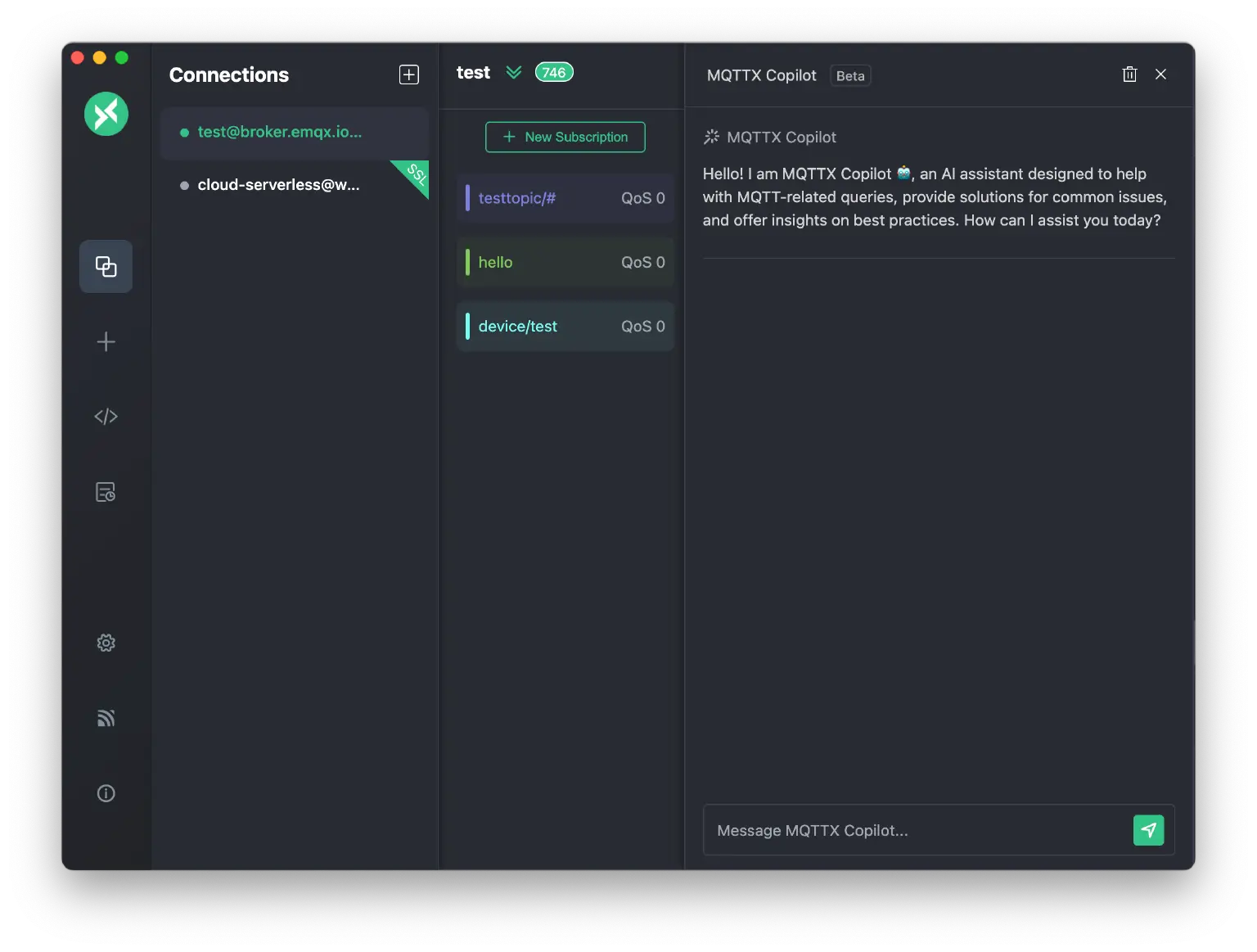Add a connection via the plus button beside Connections
Viewport: 1257px width, 952px height.
(x=408, y=74)
